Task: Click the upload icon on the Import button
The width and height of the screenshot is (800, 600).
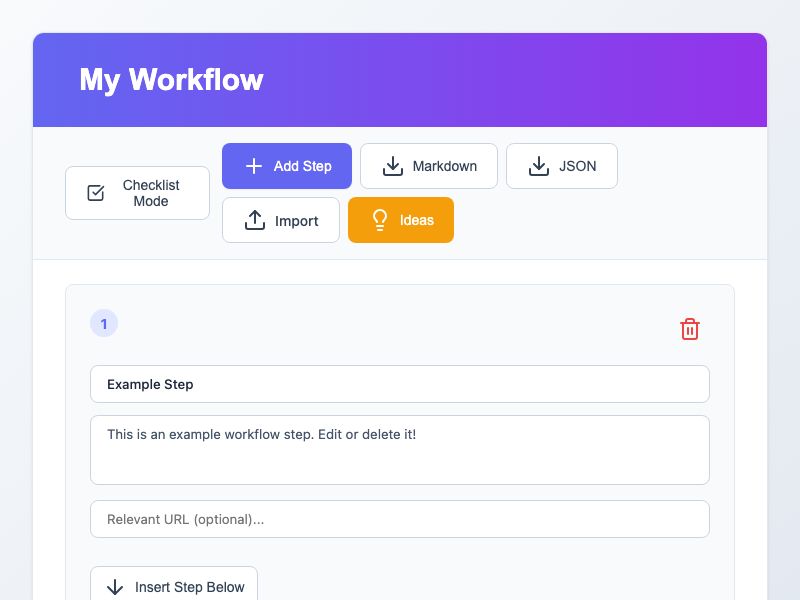Action: 256,220
